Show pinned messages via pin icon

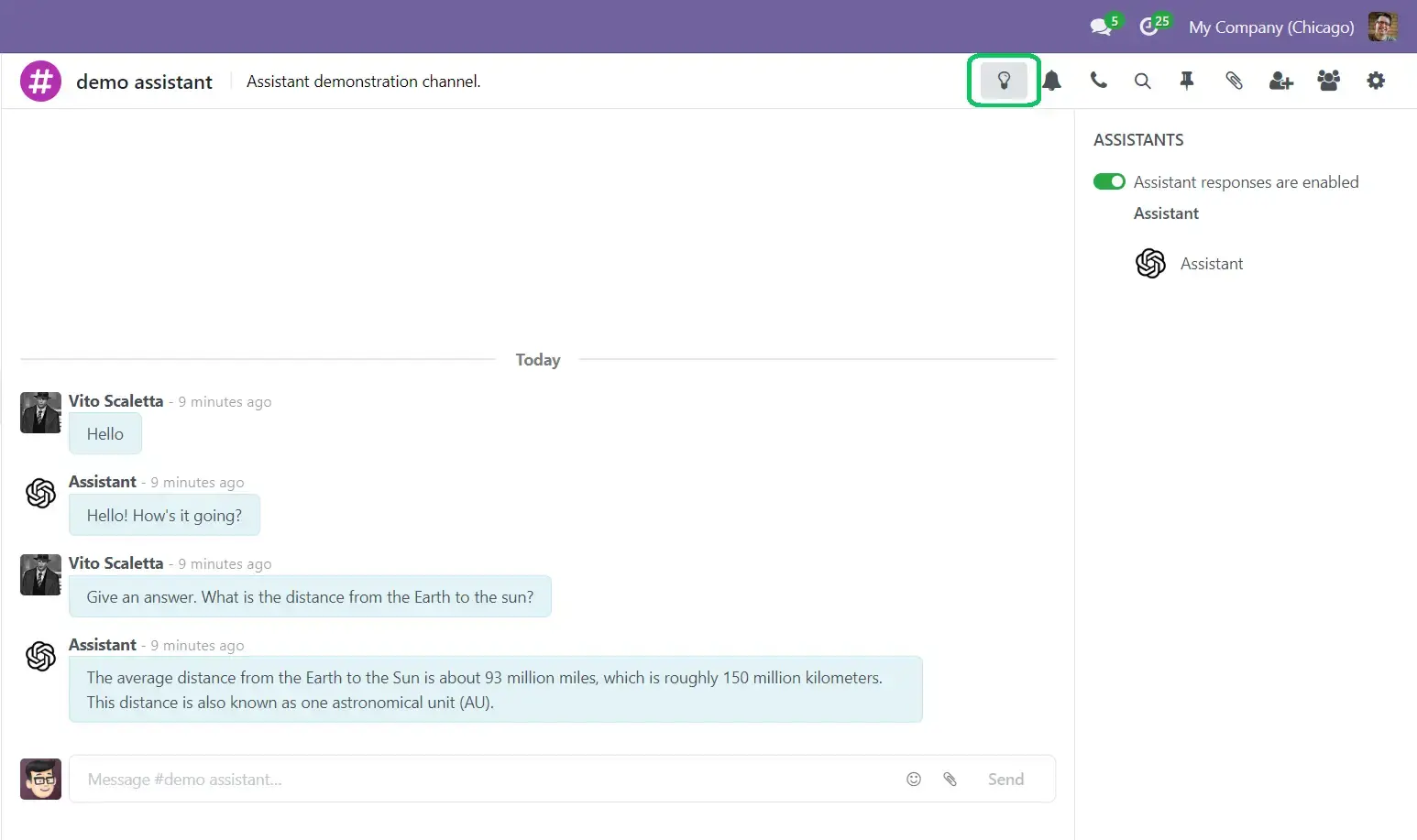[x=1187, y=81]
